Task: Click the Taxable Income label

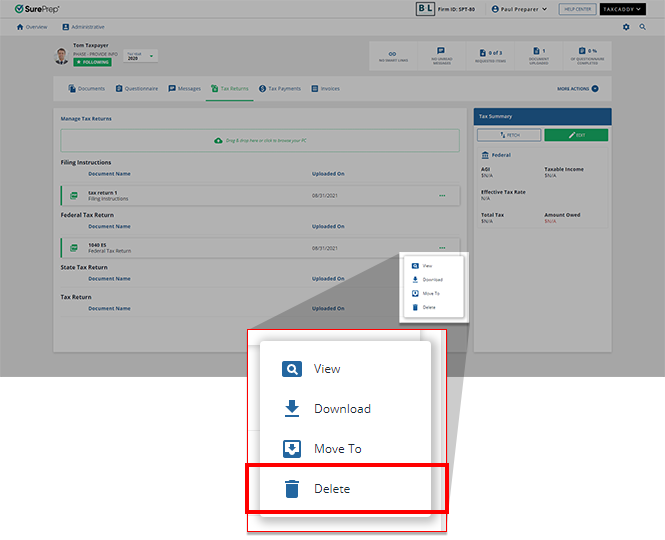Action: click(564, 169)
